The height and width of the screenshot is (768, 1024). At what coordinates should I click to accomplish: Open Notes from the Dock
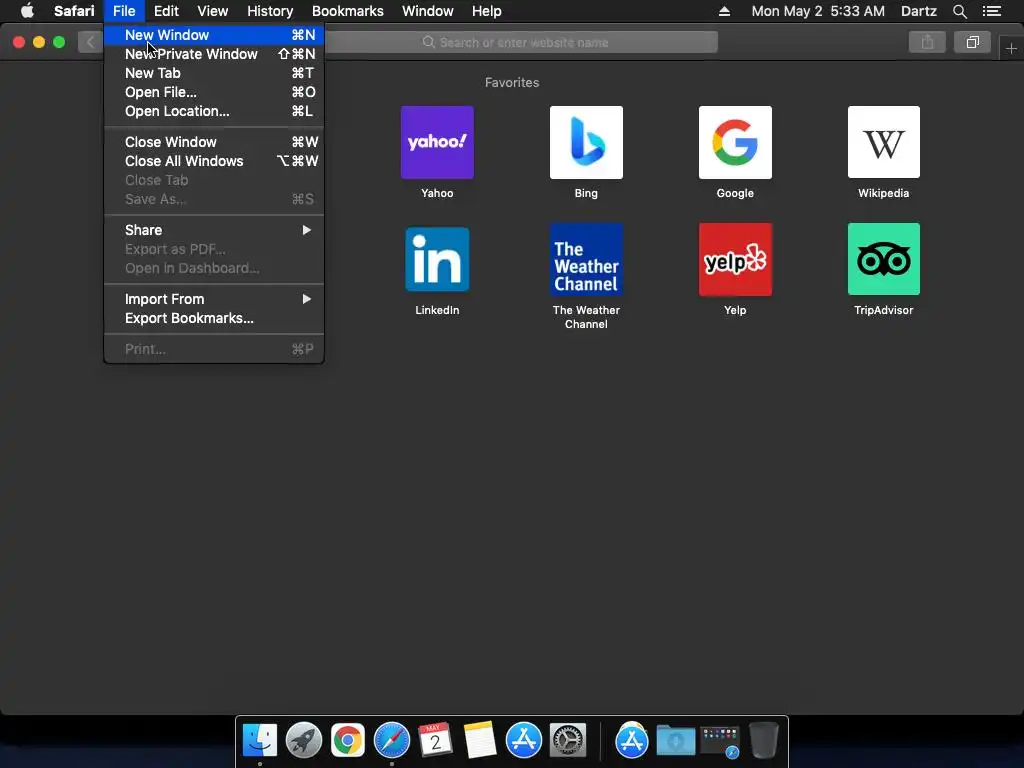pyautogui.click(x=479, y=741)
